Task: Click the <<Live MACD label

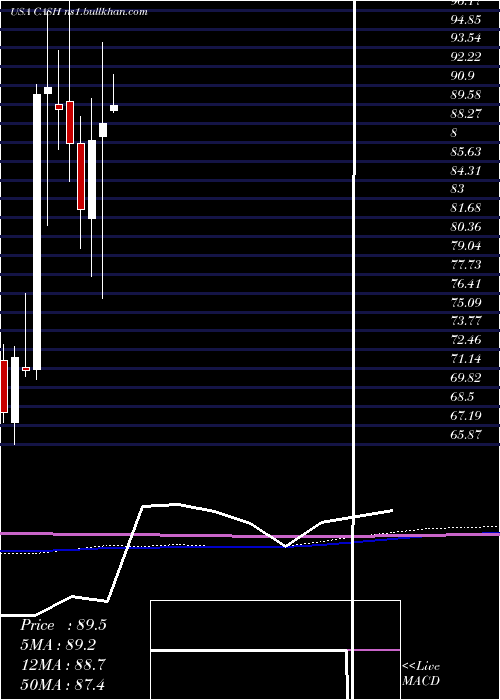Action: pyautogui.click(x=421, y=673)
